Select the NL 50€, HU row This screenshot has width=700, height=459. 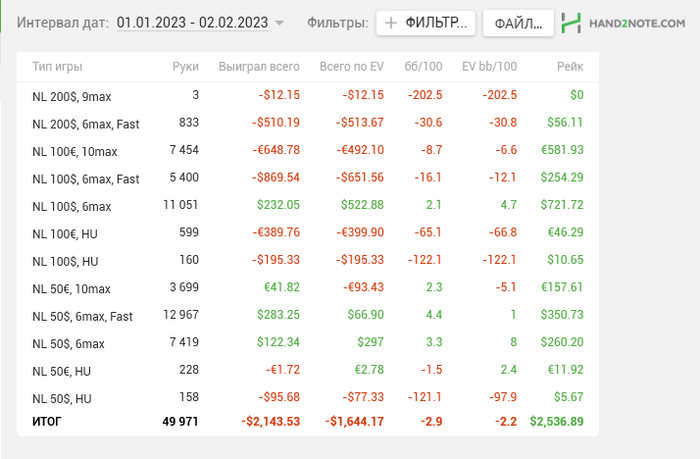(308, 370)
